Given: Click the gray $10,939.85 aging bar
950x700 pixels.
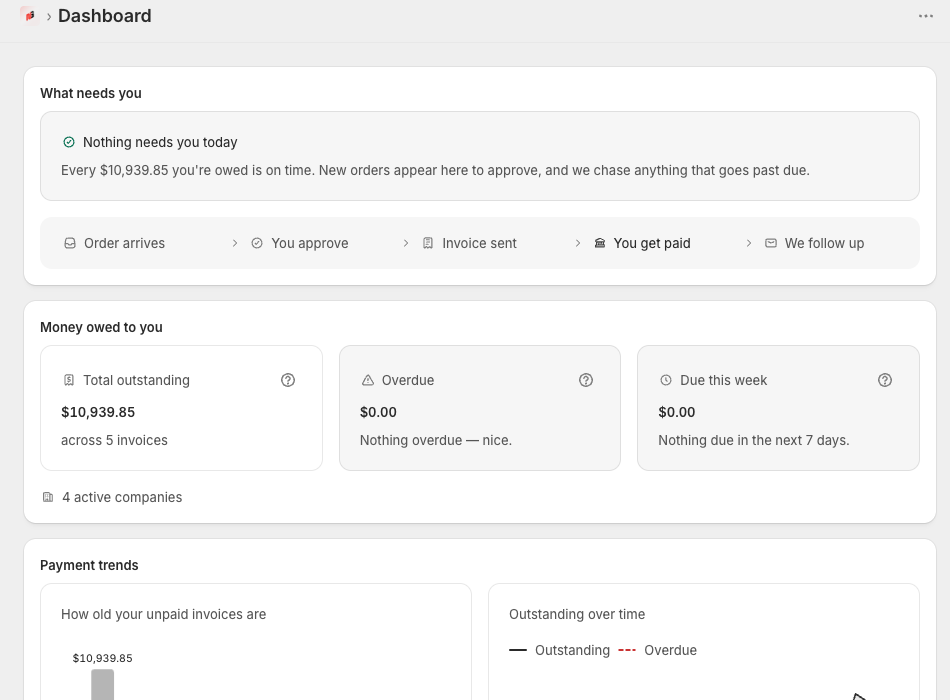Looking at the screenshot, I should coord(102,684).
